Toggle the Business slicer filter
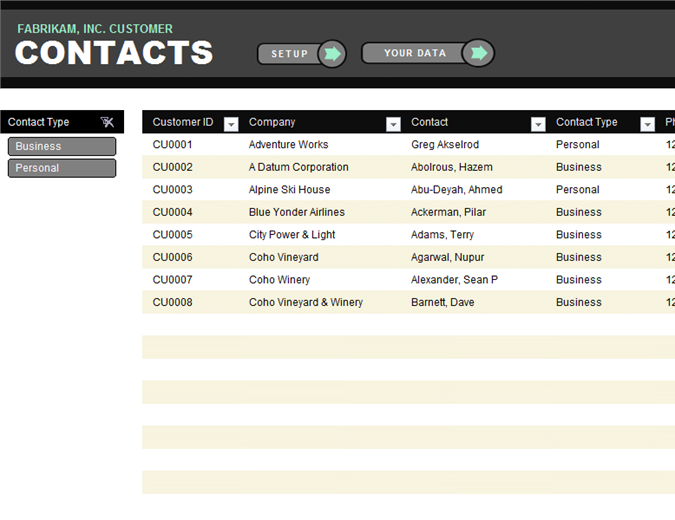The image size is (675, 520). (x=62, y=146)
